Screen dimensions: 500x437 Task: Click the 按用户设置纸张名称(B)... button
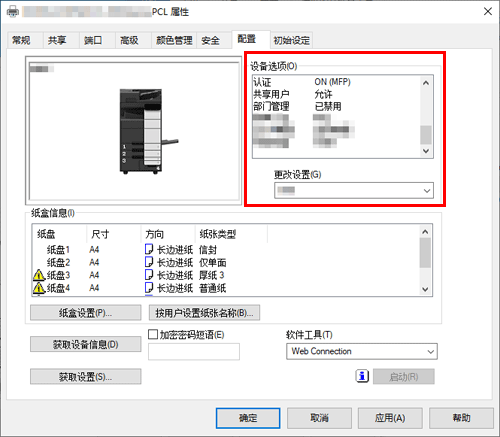(x=204, y=313)
